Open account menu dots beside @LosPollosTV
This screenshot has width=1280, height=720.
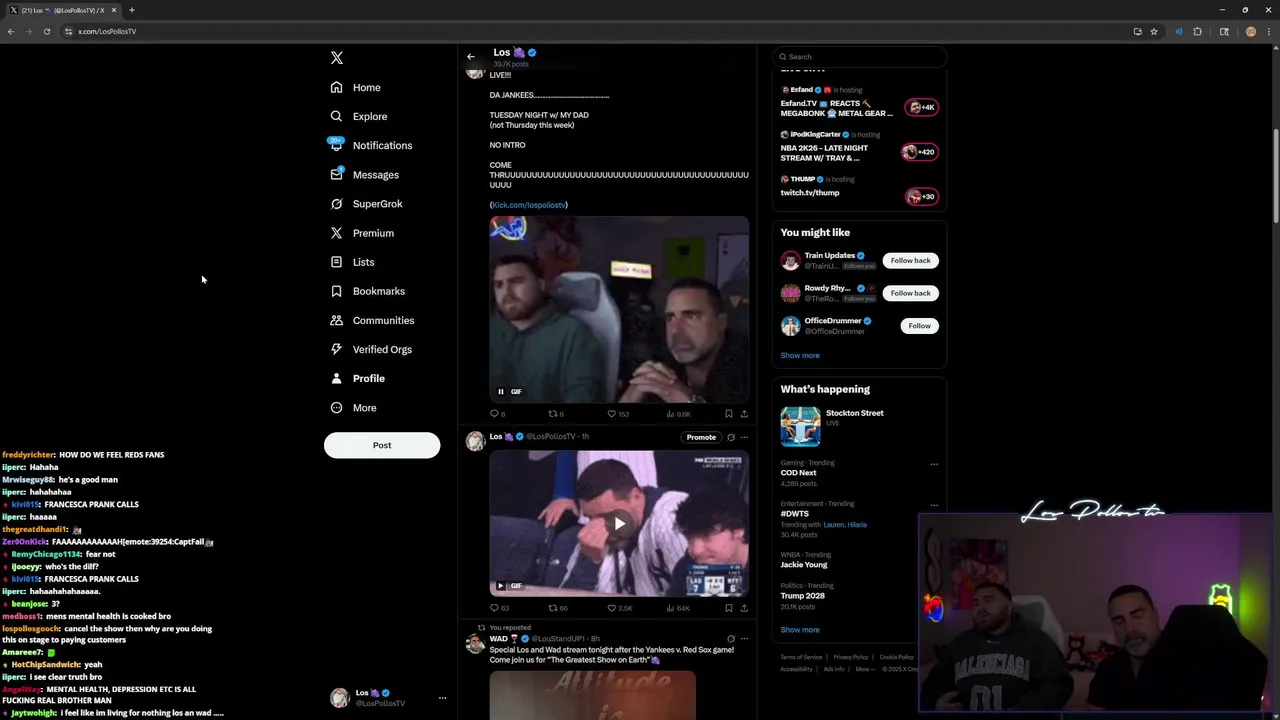pos(442,698)
